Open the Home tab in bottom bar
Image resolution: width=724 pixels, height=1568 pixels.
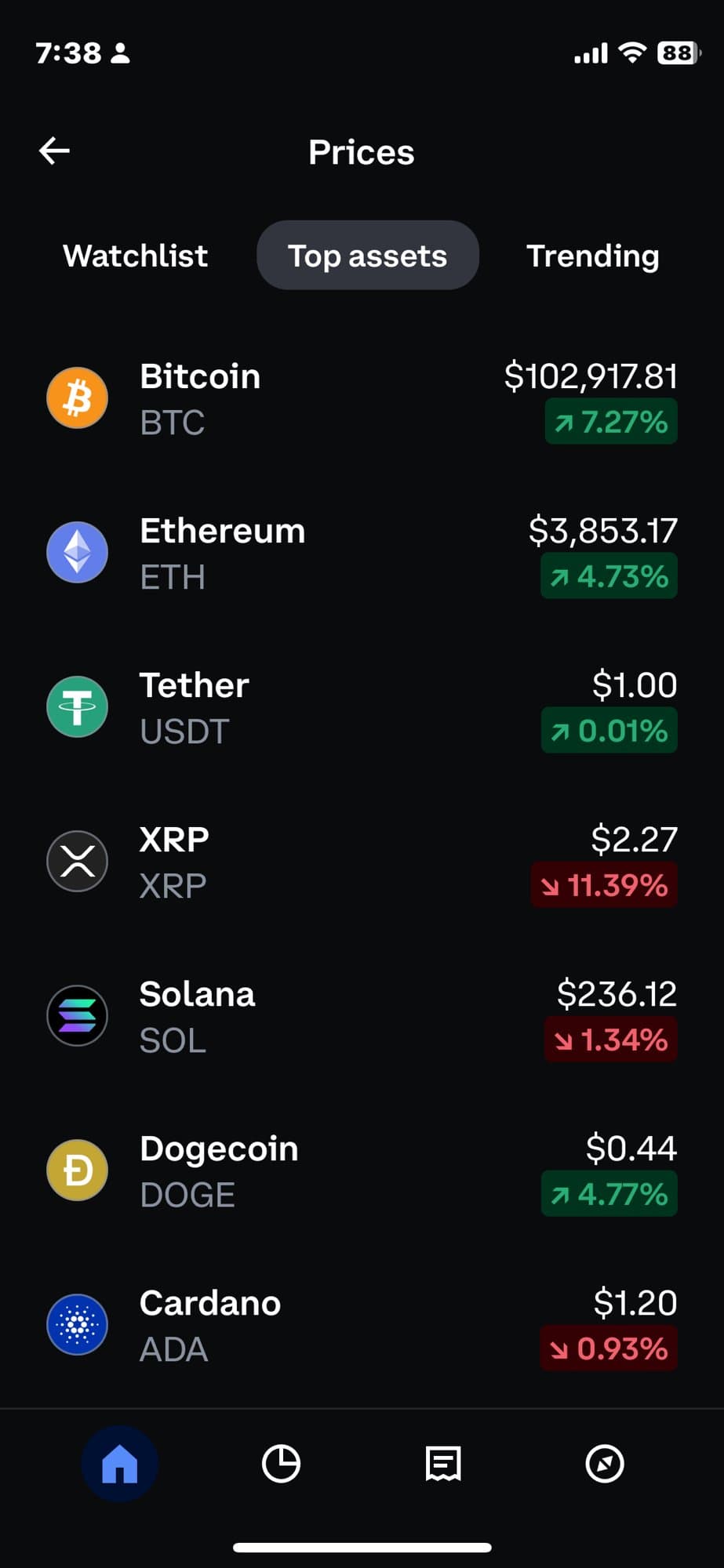[120, 1464]
